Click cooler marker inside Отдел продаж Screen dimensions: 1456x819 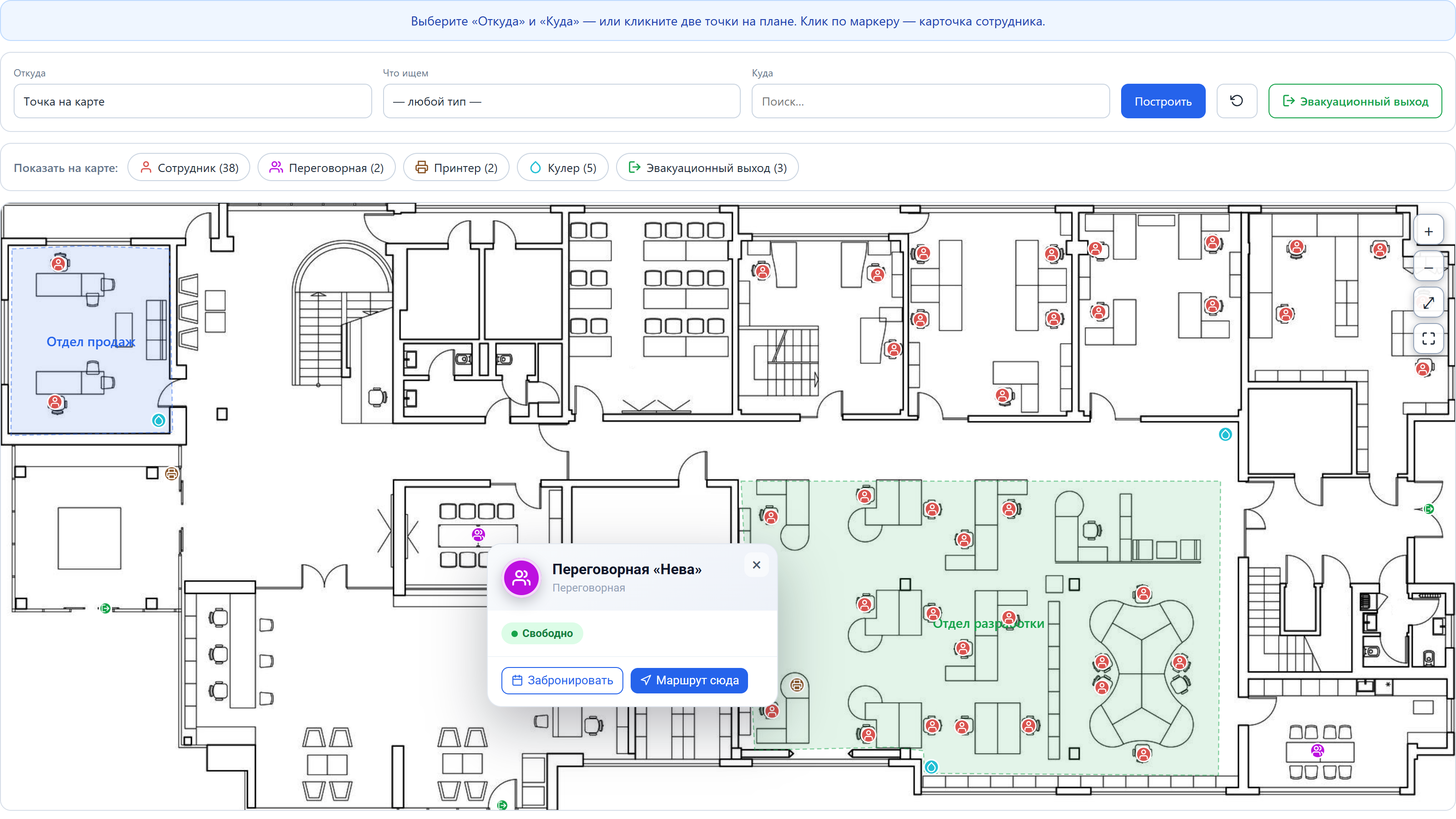pyautogui.click(x=159, y=420)
